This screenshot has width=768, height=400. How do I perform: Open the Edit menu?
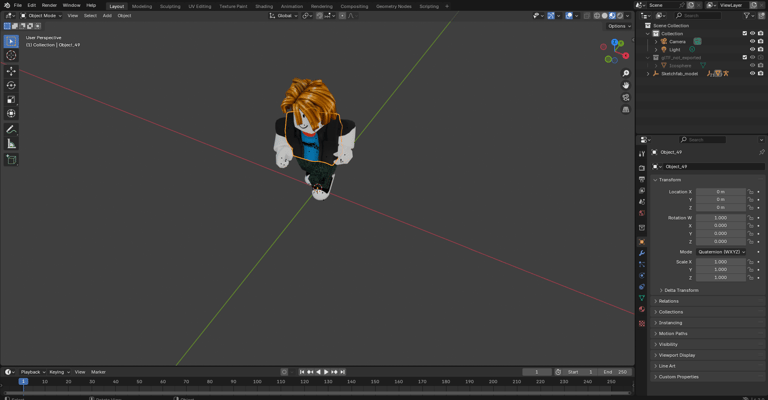32,5
